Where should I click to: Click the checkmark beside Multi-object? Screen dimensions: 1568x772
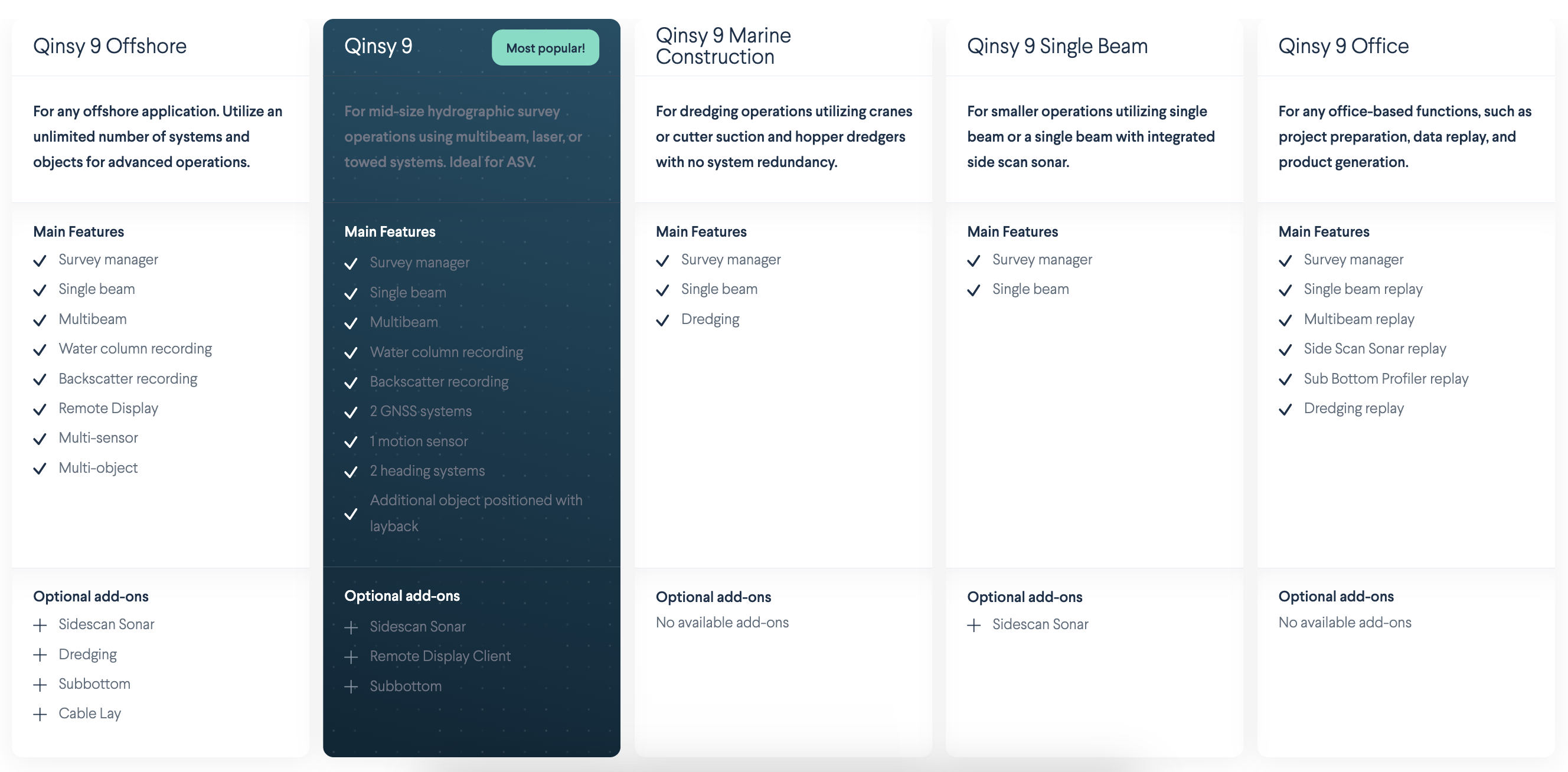pos(40,469)
